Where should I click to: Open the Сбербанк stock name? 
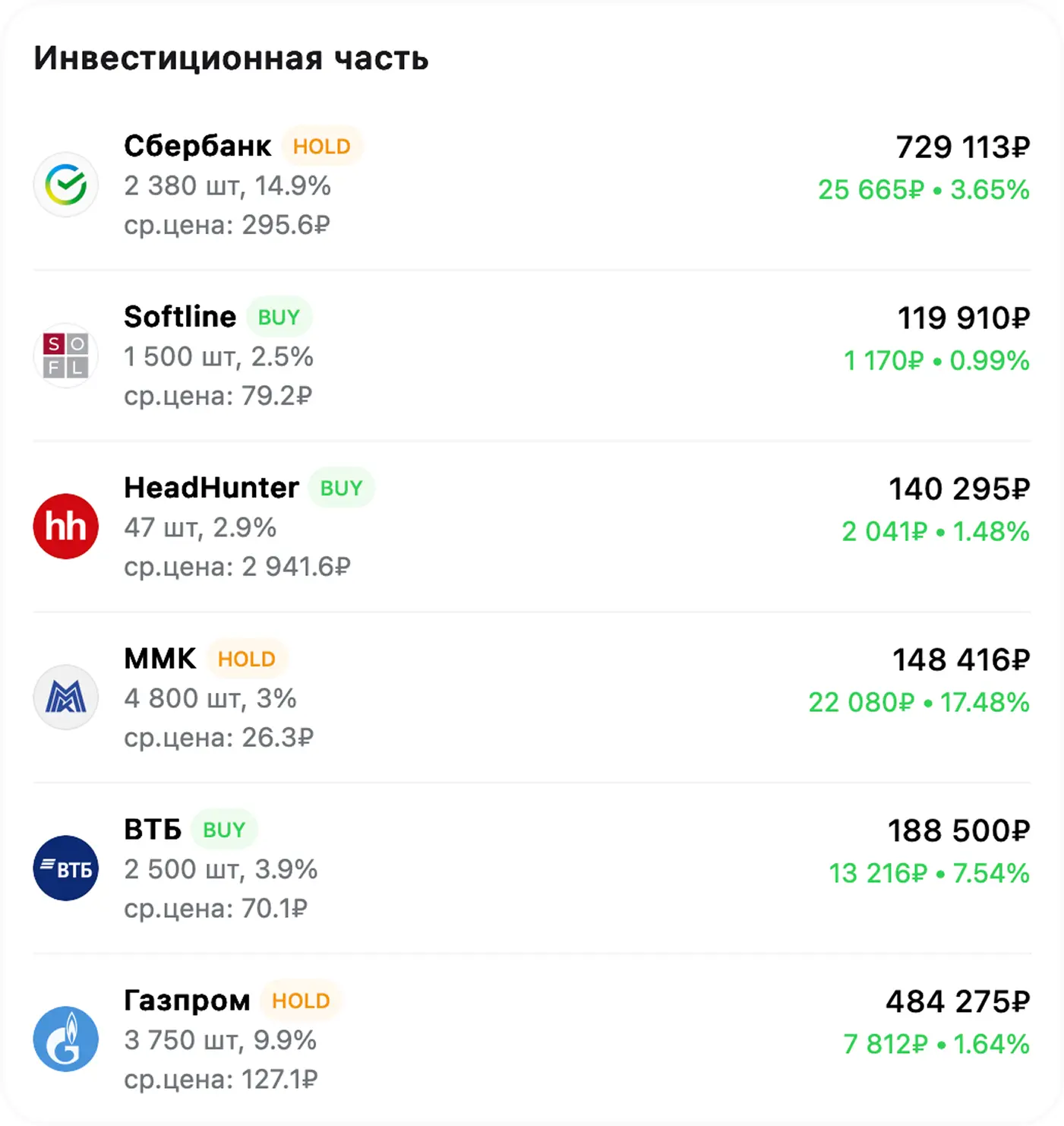(197, 146)
